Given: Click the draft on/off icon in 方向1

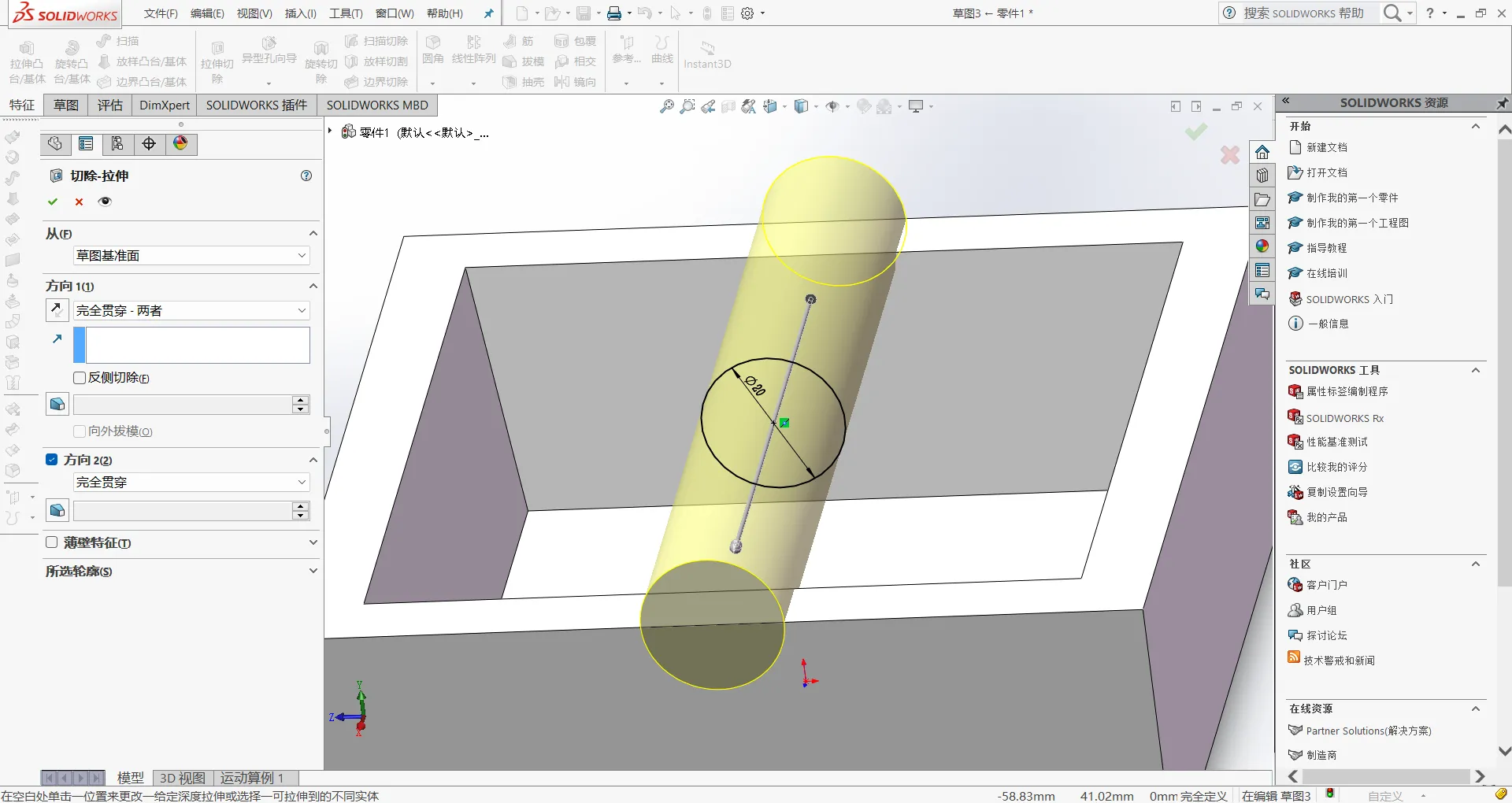Looking at the screenshot, I should click(x=57, y=405).
